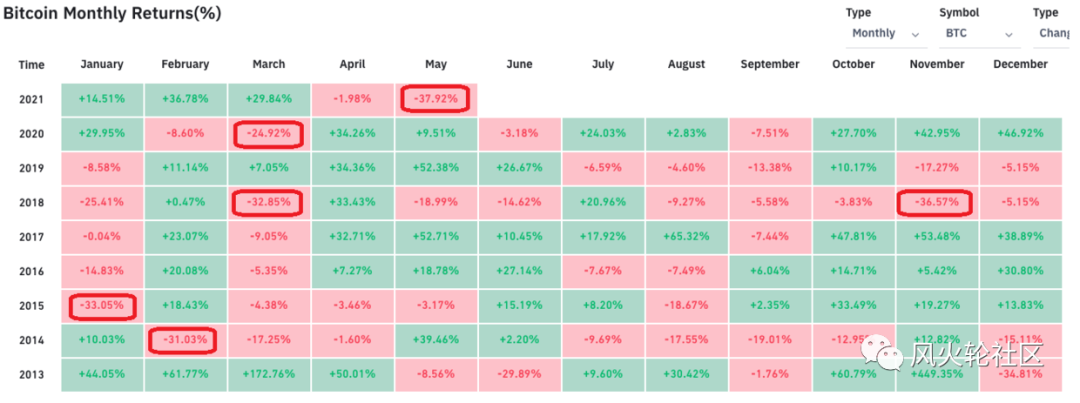Select the +65.32% August 2017 cell
The width and height of the screenshot is (1080, 403).
click(686, 237)
